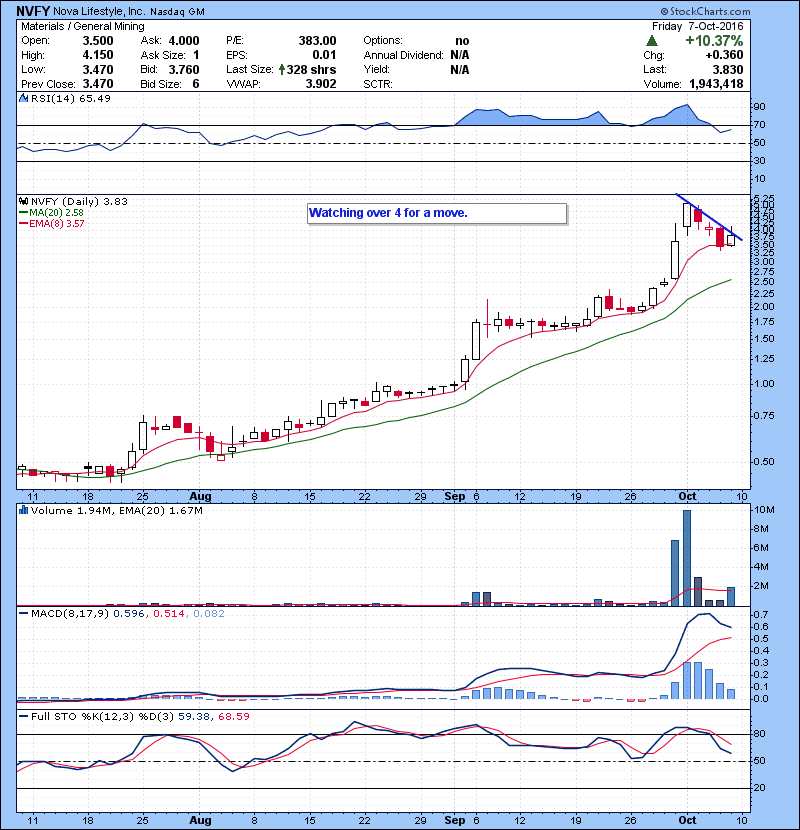The image size is (800, 830).
Task: Click the bar-chart icon beside the Volume label
Action: [x=23, y=510]
